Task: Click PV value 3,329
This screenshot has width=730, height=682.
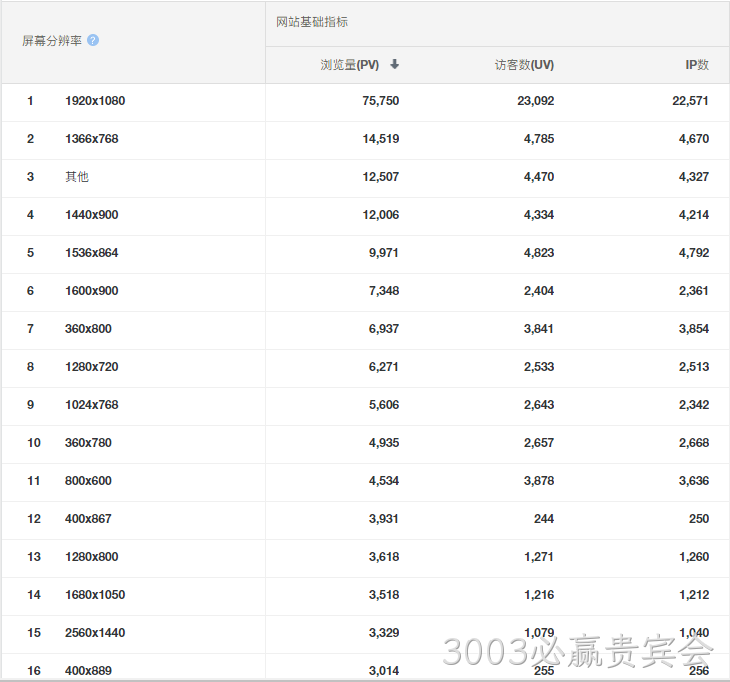Action: [x=384, y=633]
